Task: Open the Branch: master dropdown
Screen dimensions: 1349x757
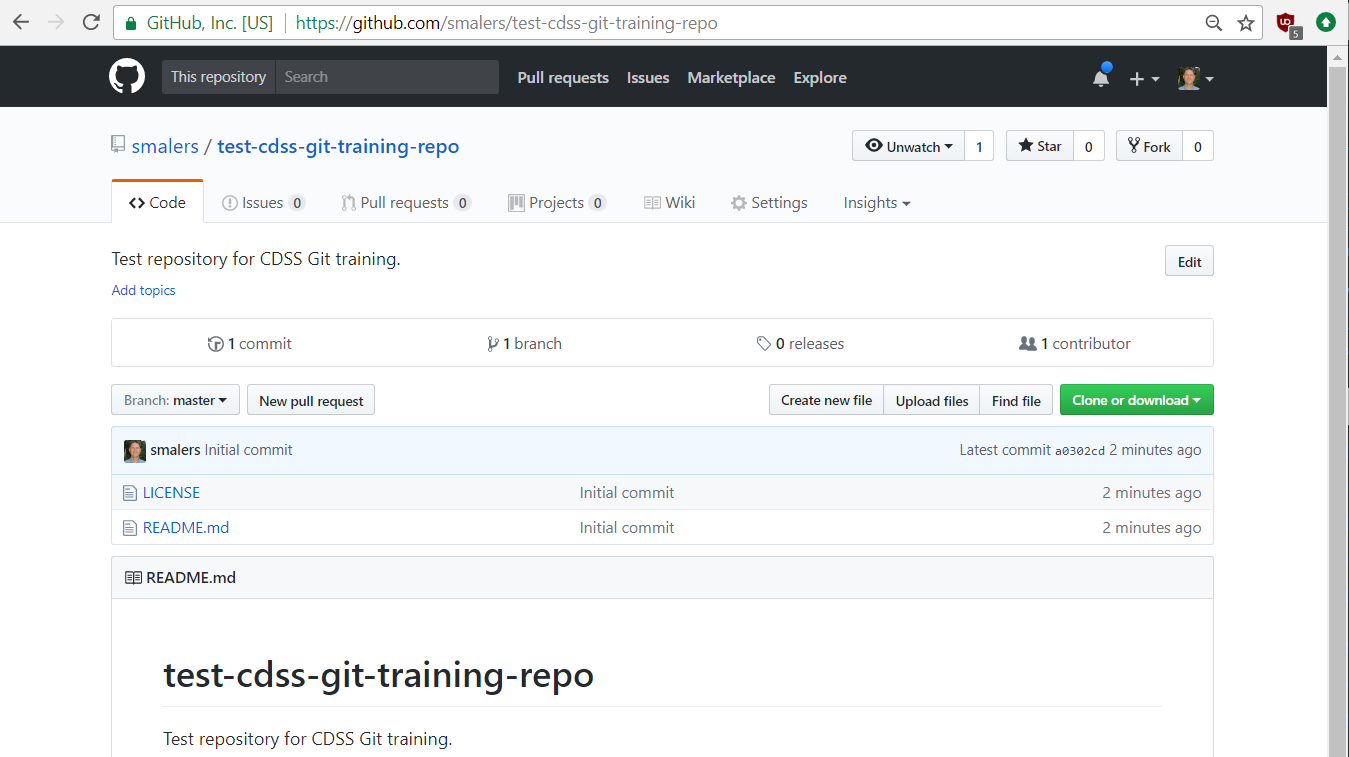Action: click(175, 400)
